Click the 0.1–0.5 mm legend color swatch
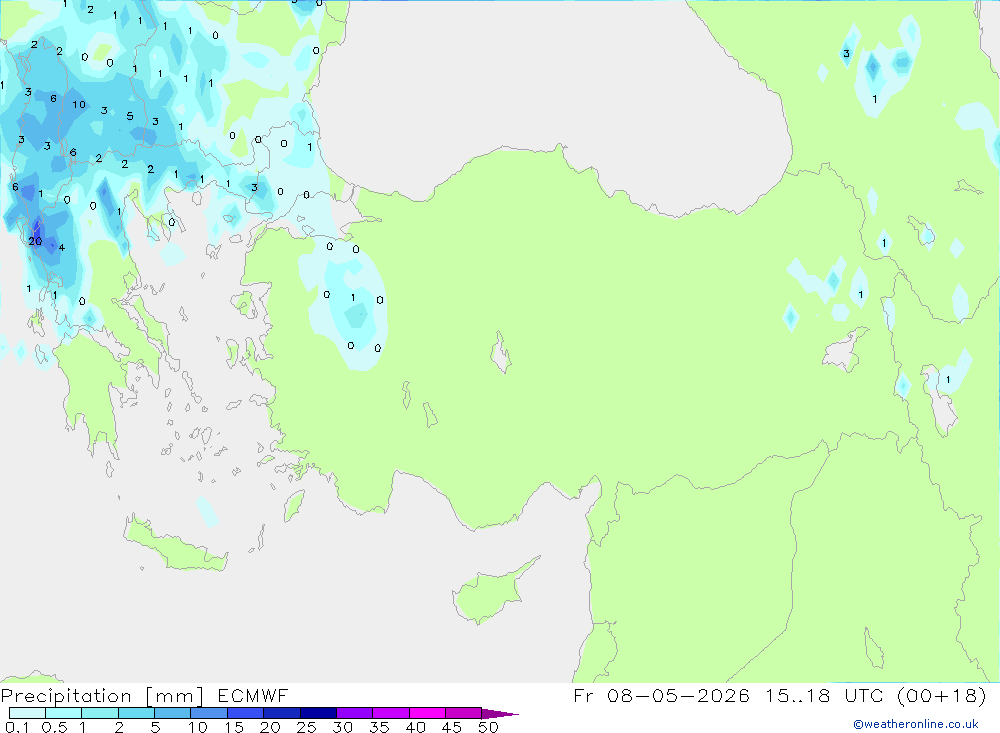The height and width of the screenshot is (733, 1000). coord(27,713)
